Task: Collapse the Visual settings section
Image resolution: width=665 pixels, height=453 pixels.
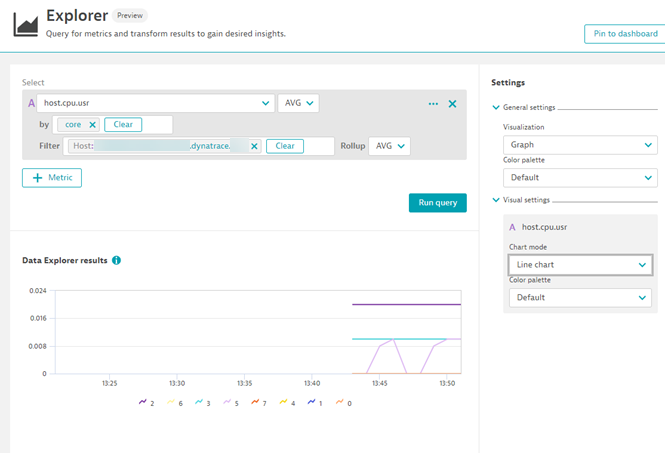Action: point(497,201)
